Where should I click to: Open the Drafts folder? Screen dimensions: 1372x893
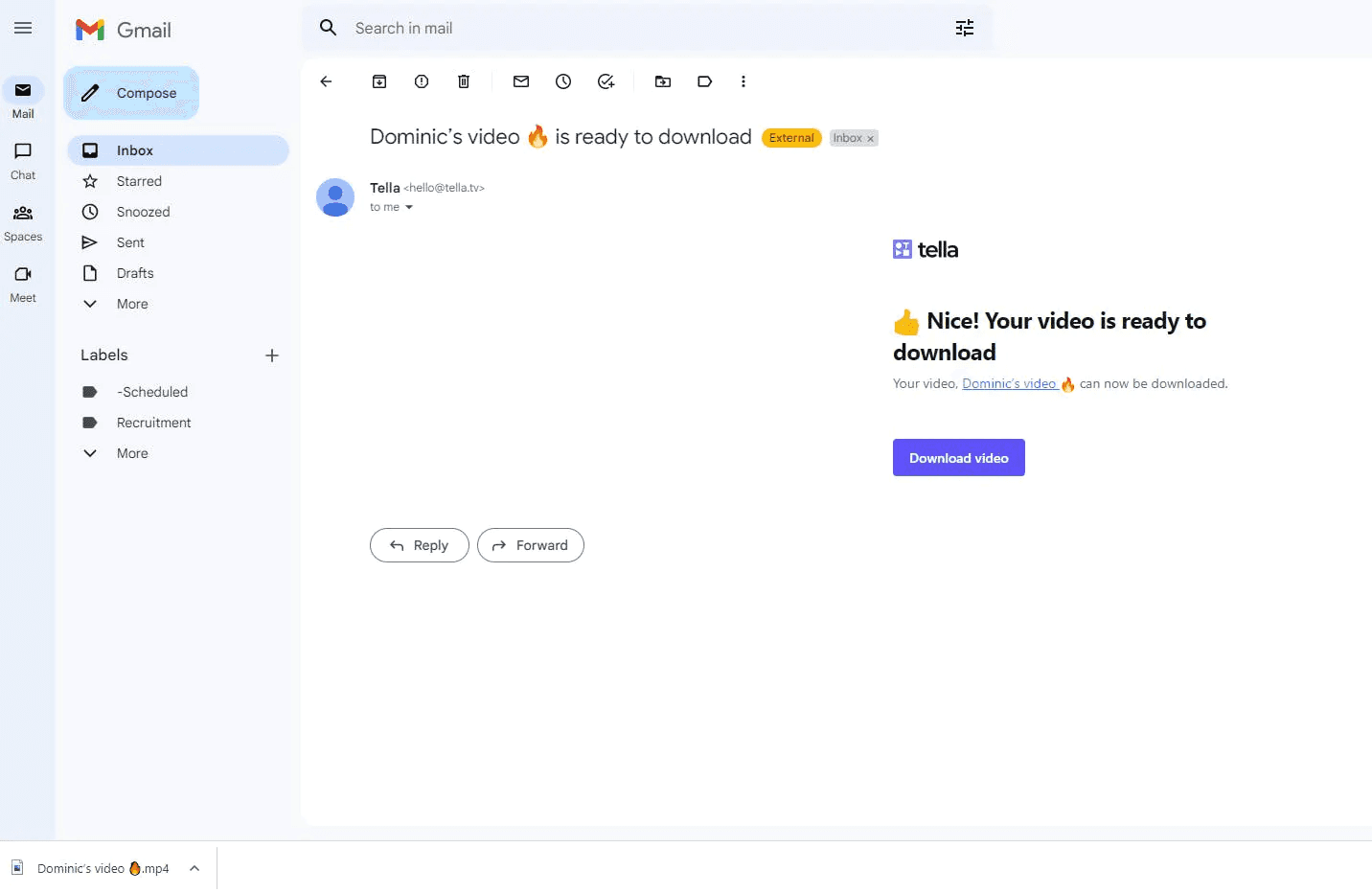point(178,273)
